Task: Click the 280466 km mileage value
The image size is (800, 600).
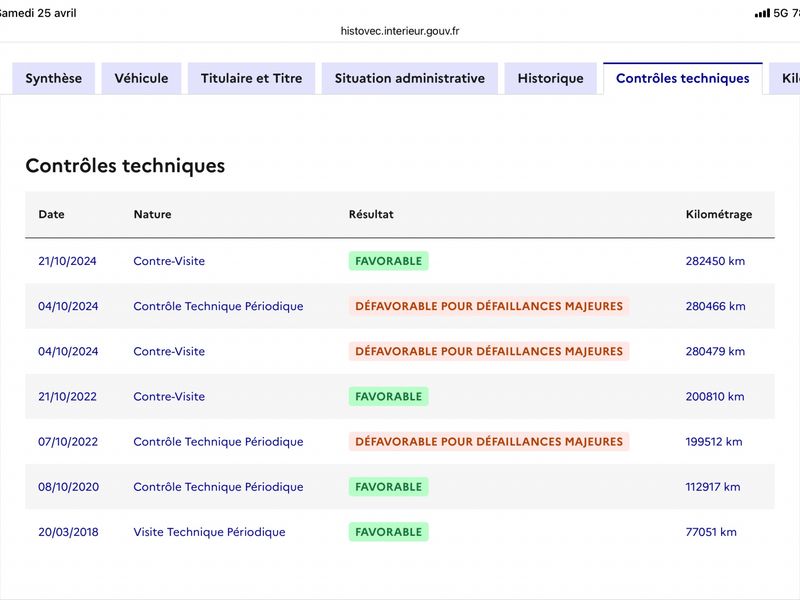Action: click(715, 306)
